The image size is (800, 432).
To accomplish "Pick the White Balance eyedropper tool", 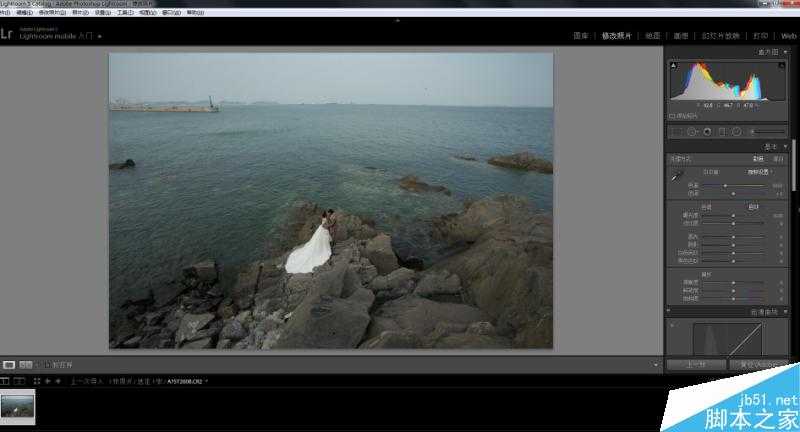I will (677, 176).
